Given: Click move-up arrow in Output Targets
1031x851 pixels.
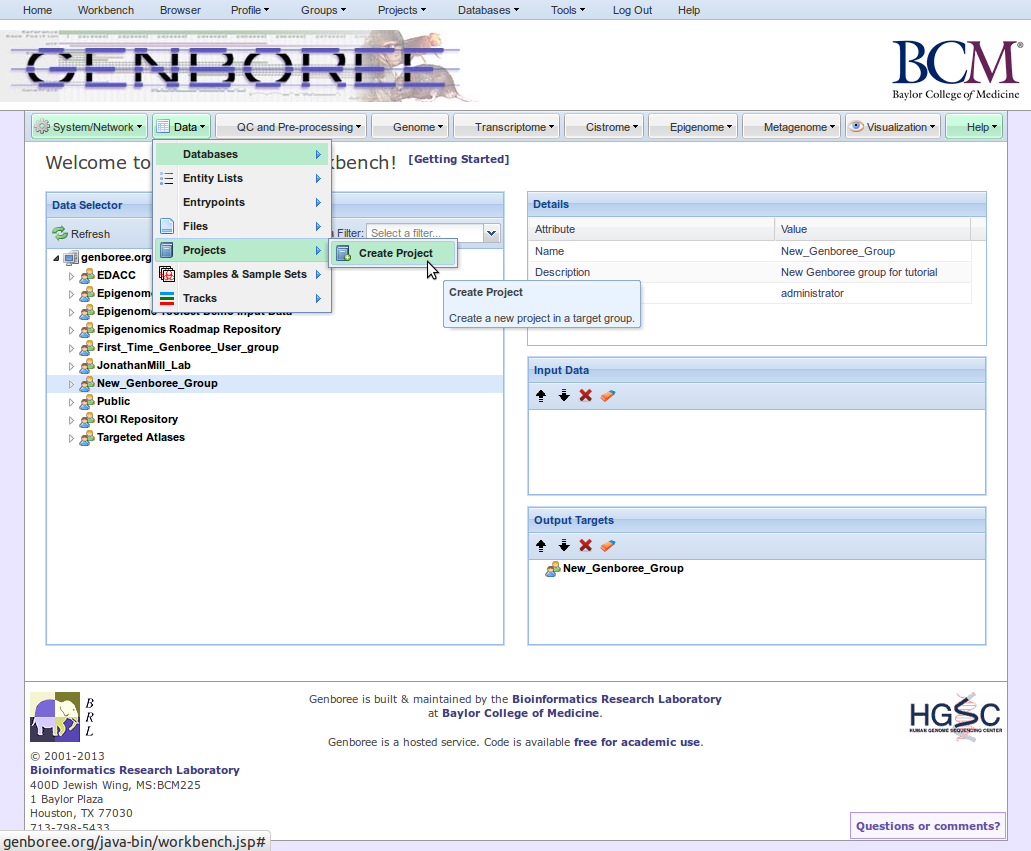Looking at the screenshot, I should (541, 546).
